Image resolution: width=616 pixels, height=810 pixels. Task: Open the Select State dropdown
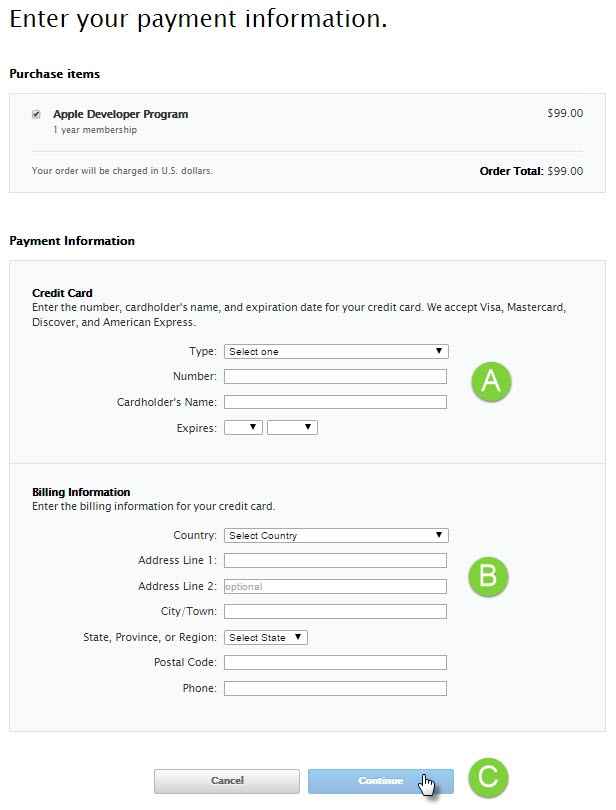[x=266, y=637]
